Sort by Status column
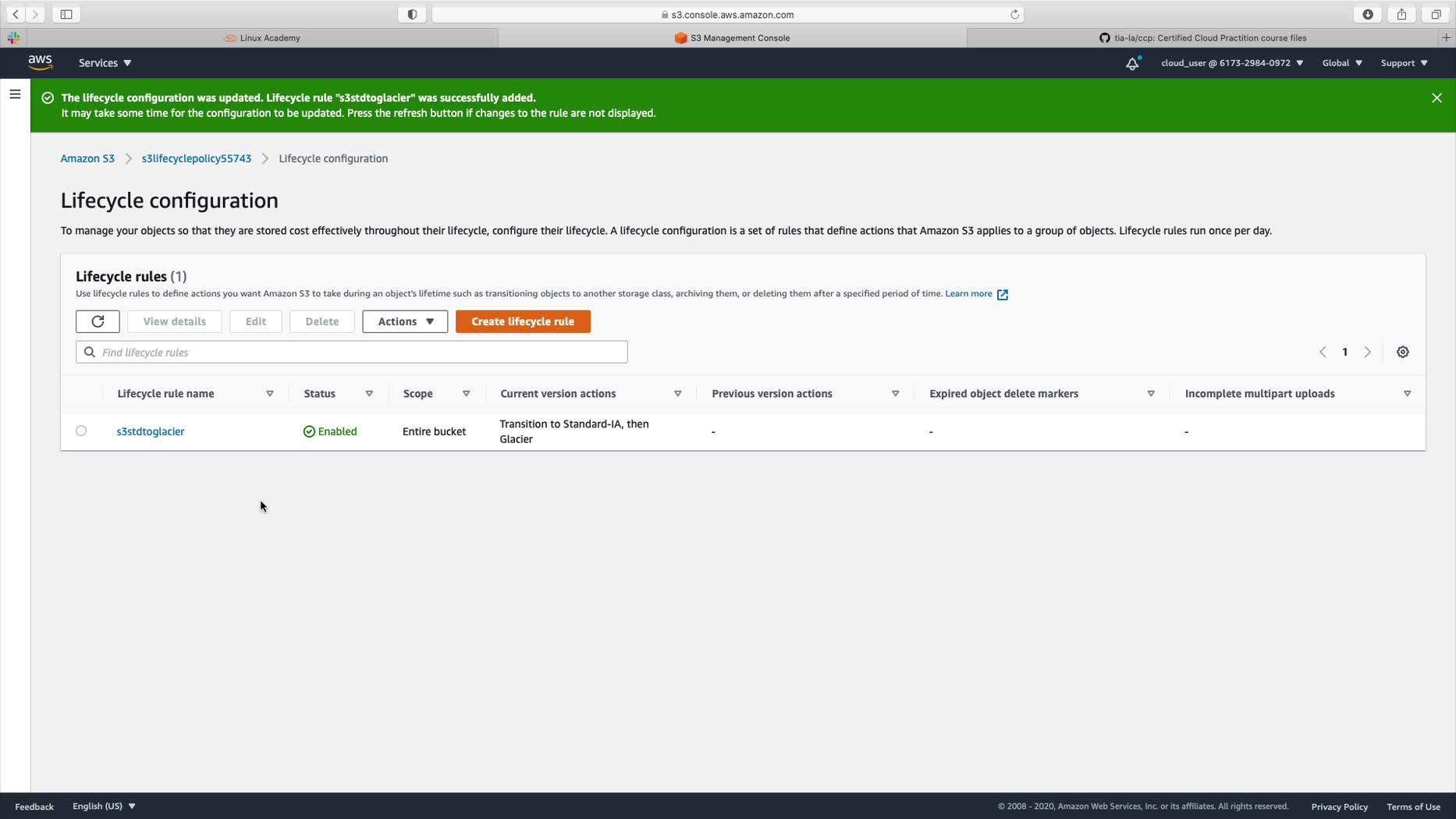 pos(369,394)
